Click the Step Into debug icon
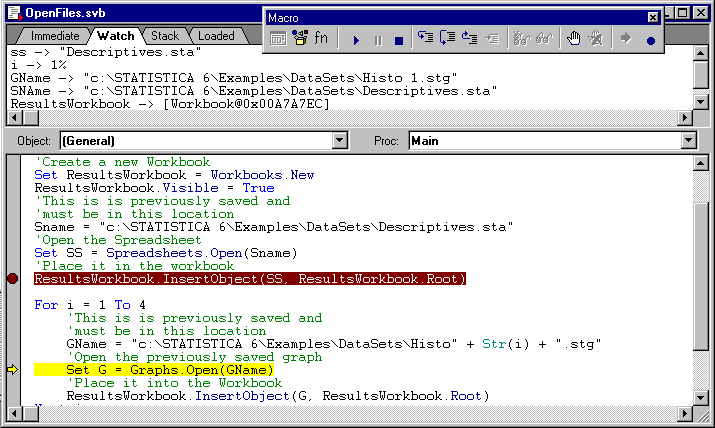 (425, 39)
